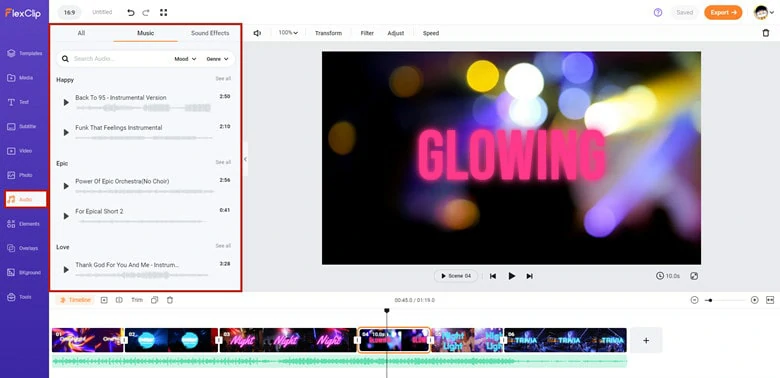Screen dimensions: 780x378
Task: Delete the clip using the top-right trash icon
Action: click(x=766, y=33)
